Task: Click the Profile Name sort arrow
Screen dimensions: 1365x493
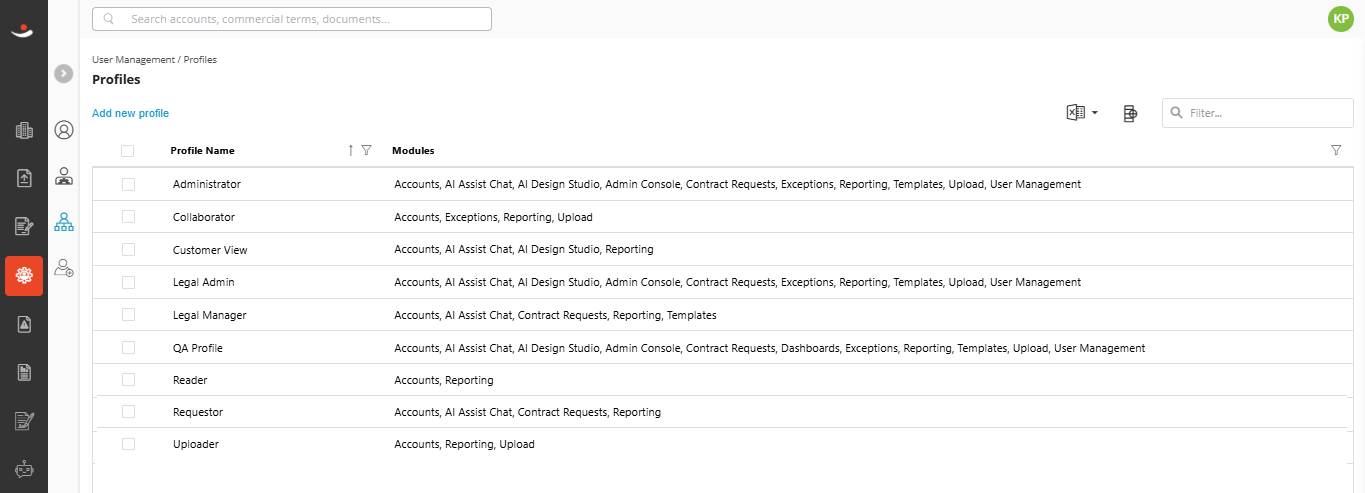Action: coord(351,150)
